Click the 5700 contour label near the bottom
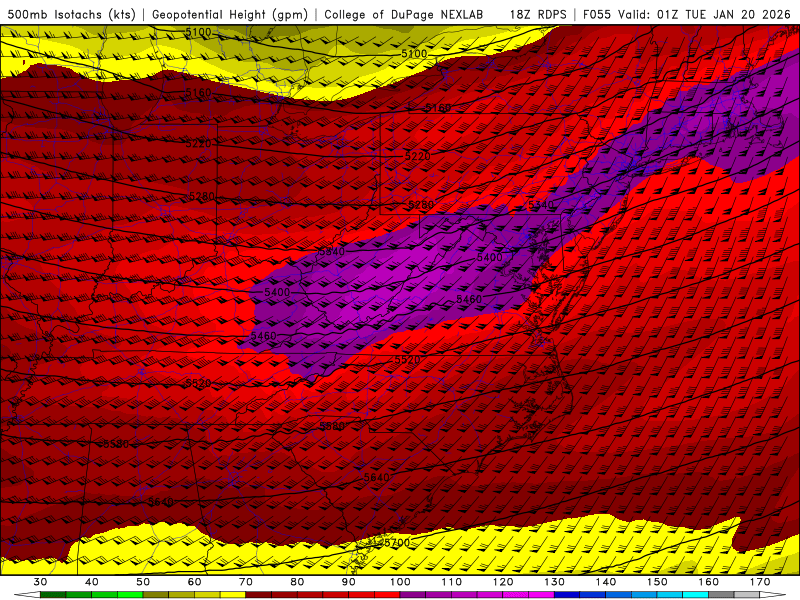Screen dimensions: 800x600 pyautogui.click(x=397, y=542)
